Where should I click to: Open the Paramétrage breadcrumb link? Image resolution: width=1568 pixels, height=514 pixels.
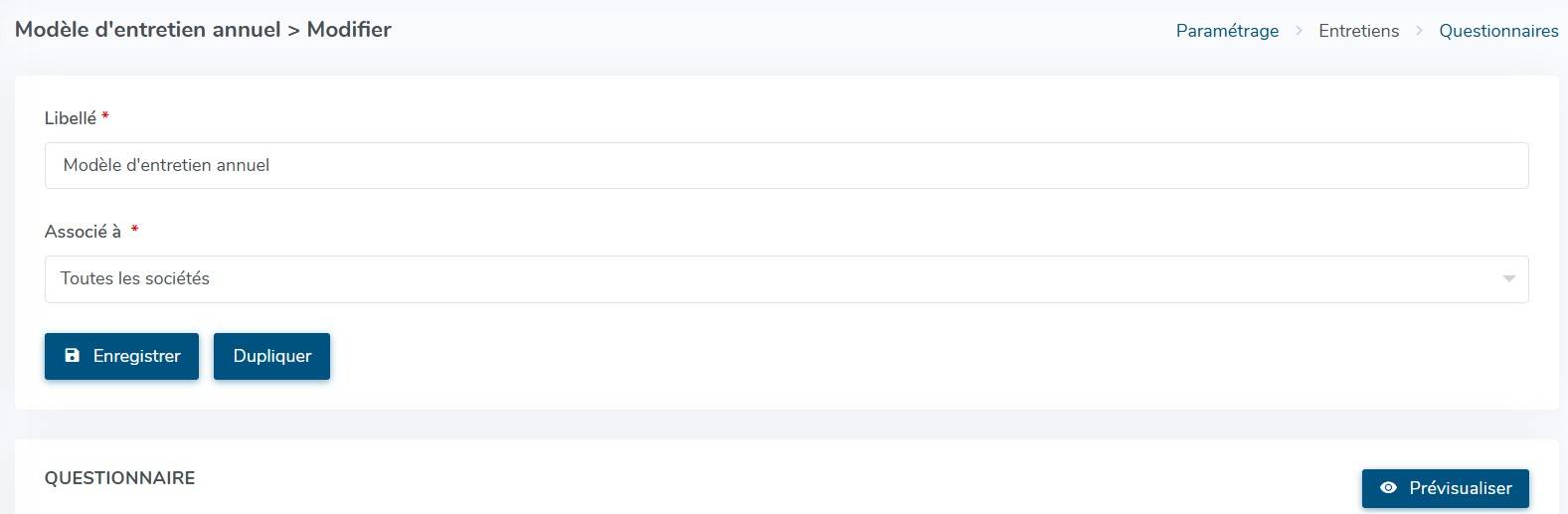pyautogui.click(x=1227, y=31)
